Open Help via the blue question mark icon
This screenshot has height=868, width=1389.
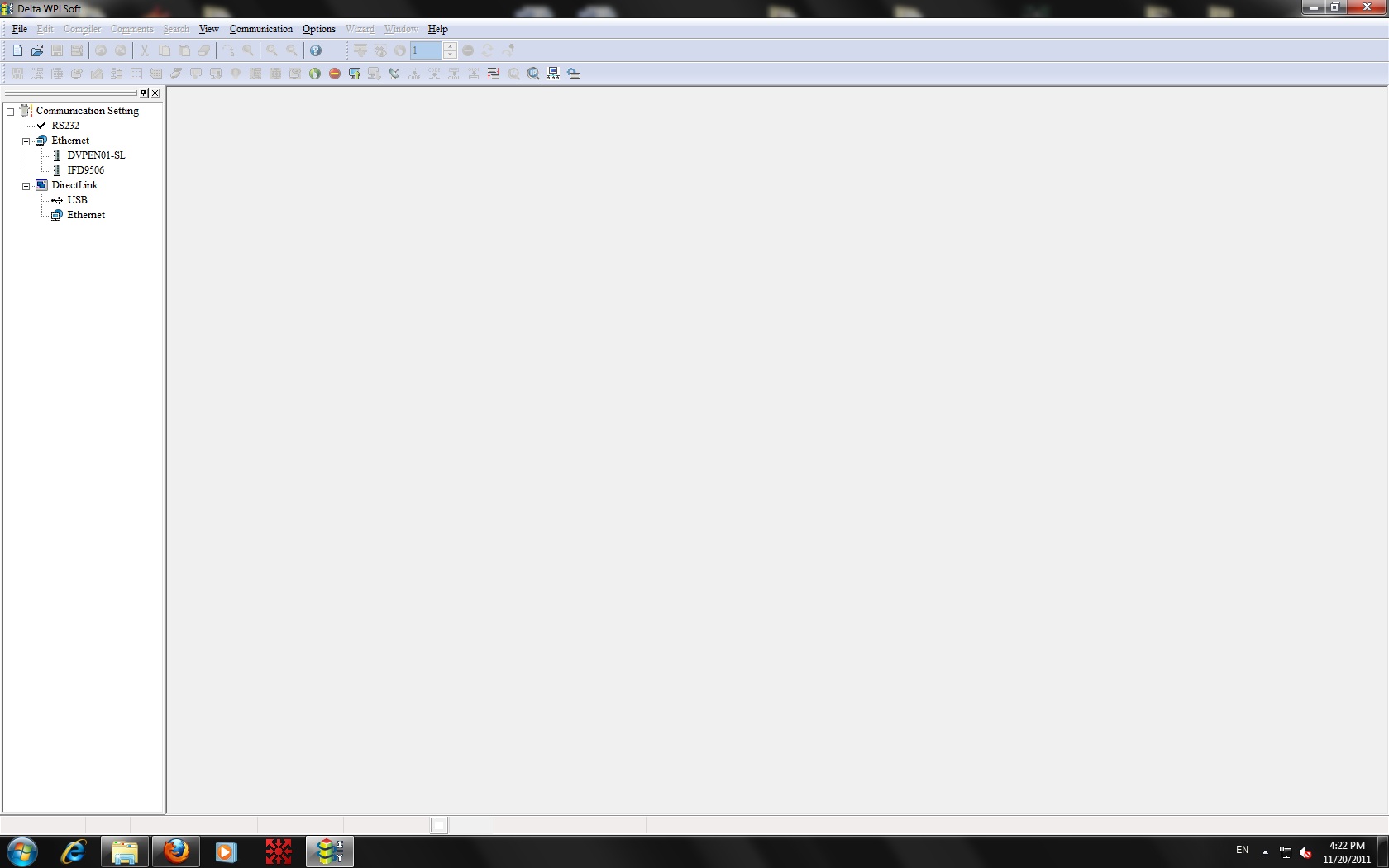click(x=315, y=50)
